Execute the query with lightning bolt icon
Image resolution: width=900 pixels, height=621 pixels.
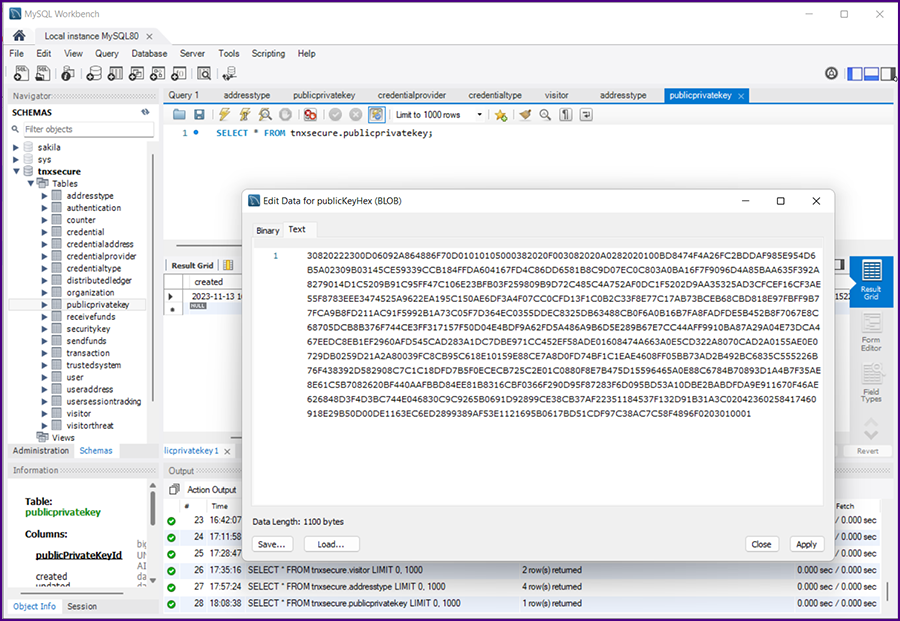coord(224,115)
